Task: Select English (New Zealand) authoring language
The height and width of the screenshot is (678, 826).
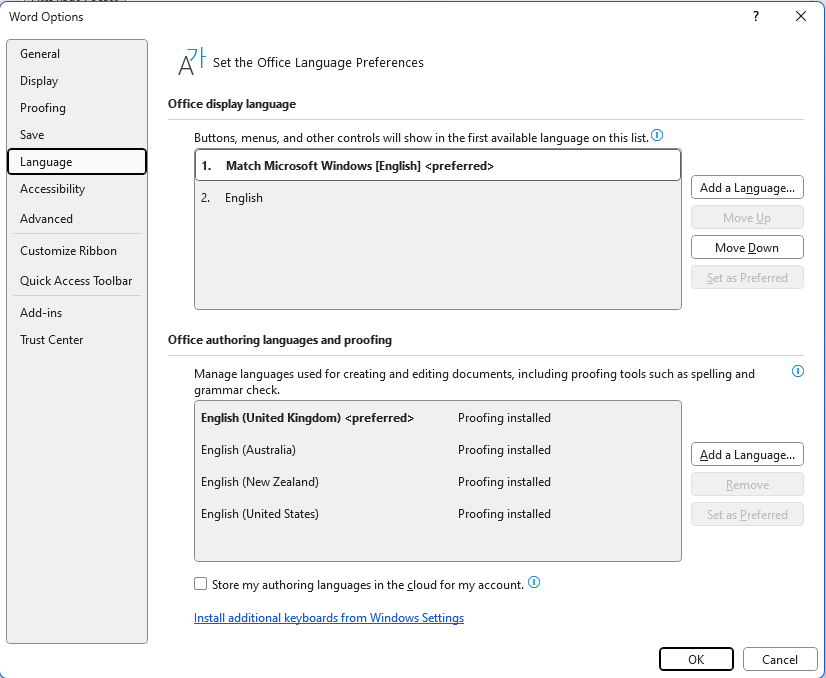Action: [438, 482]
